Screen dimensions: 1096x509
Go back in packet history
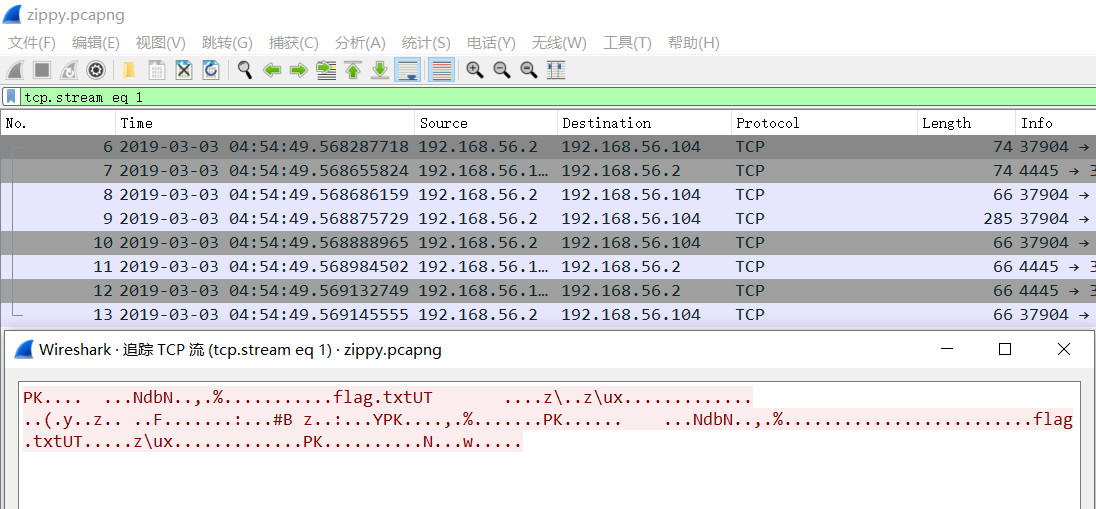pyautogui.click(x=272, y=70)
